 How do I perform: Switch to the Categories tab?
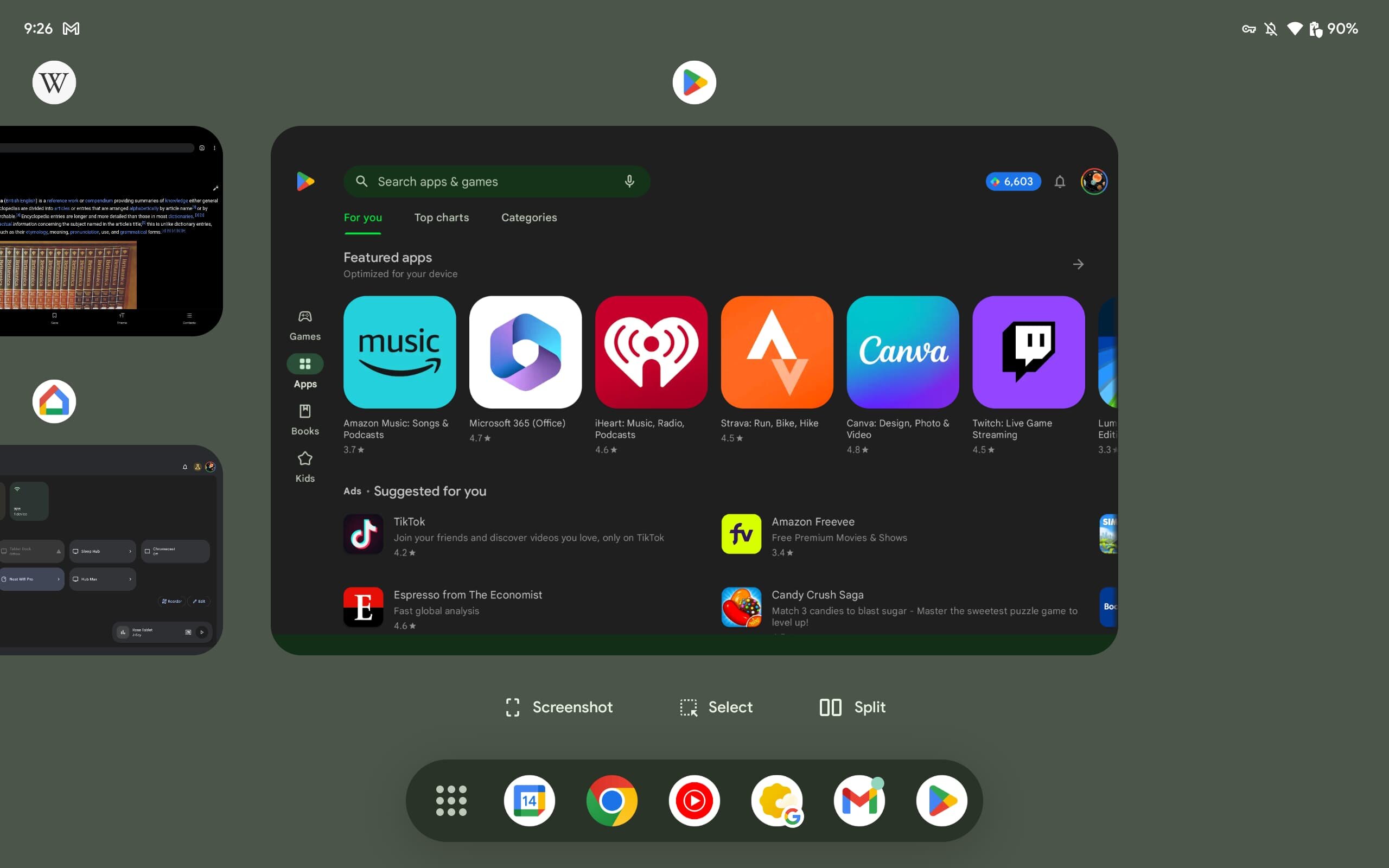pyautogui.click(x=529, y=217)
